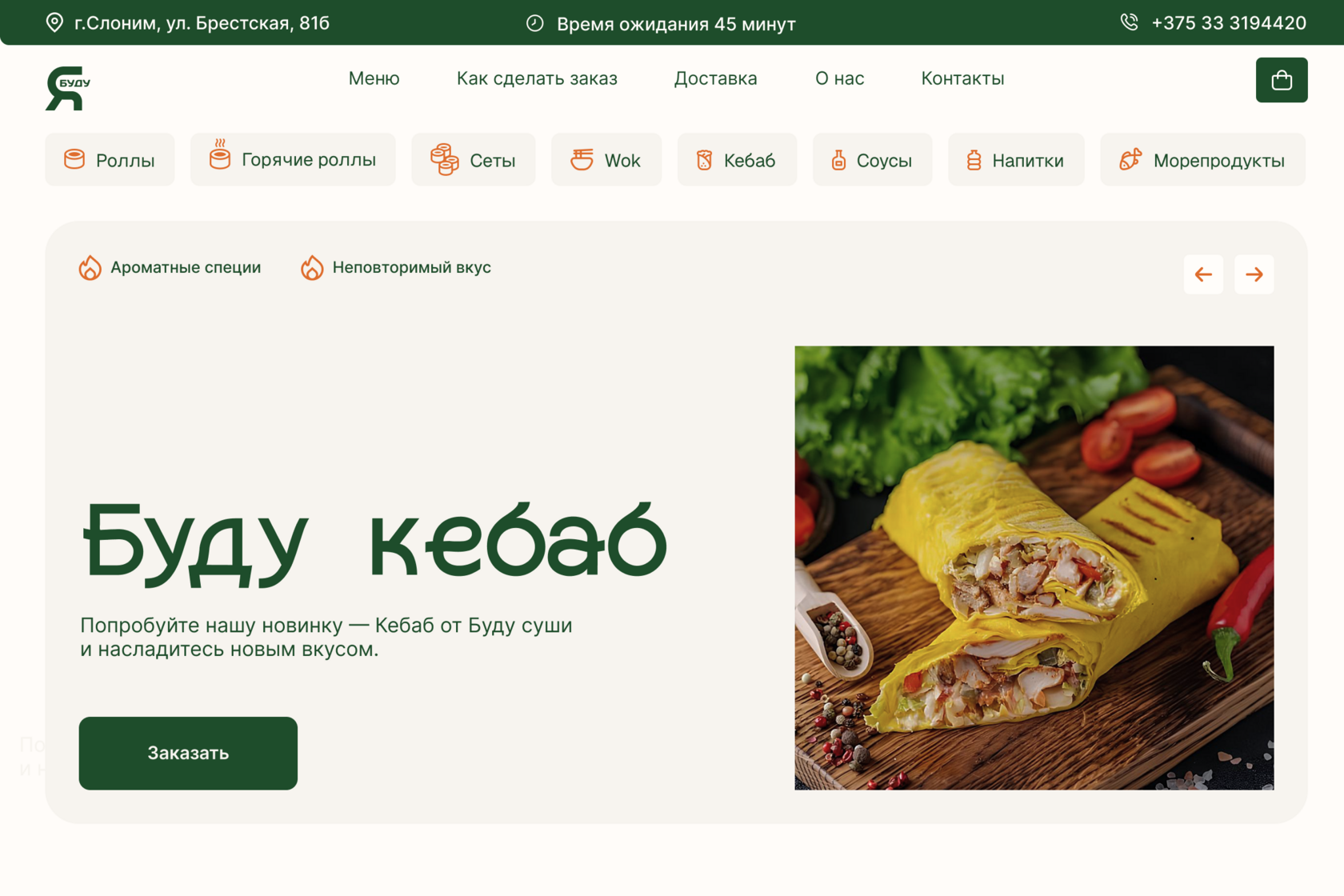Click the kebab wrap promo image
The width and height of the screenshot is (1344, 896).
[x=1034, y=568]
